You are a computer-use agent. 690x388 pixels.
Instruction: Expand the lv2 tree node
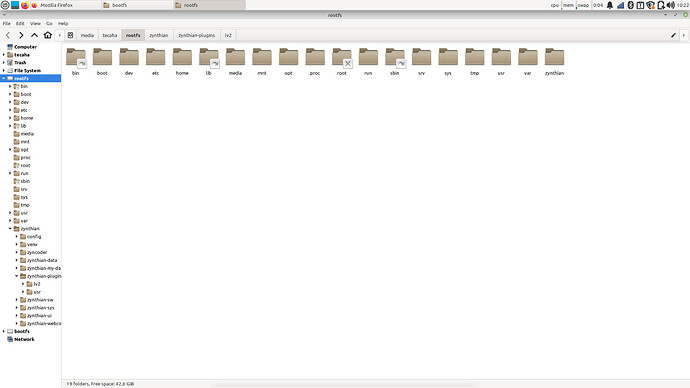pos(23,284)
